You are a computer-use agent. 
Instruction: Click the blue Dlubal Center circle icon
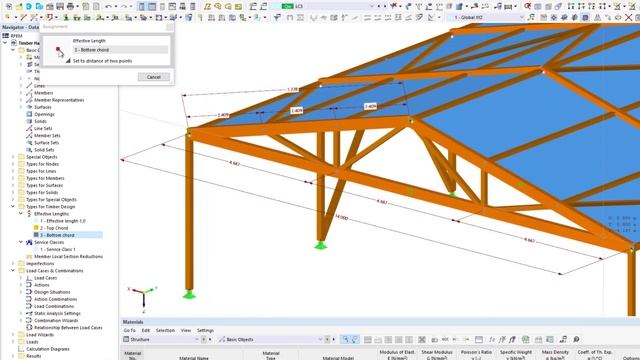[x=29, y=7]
